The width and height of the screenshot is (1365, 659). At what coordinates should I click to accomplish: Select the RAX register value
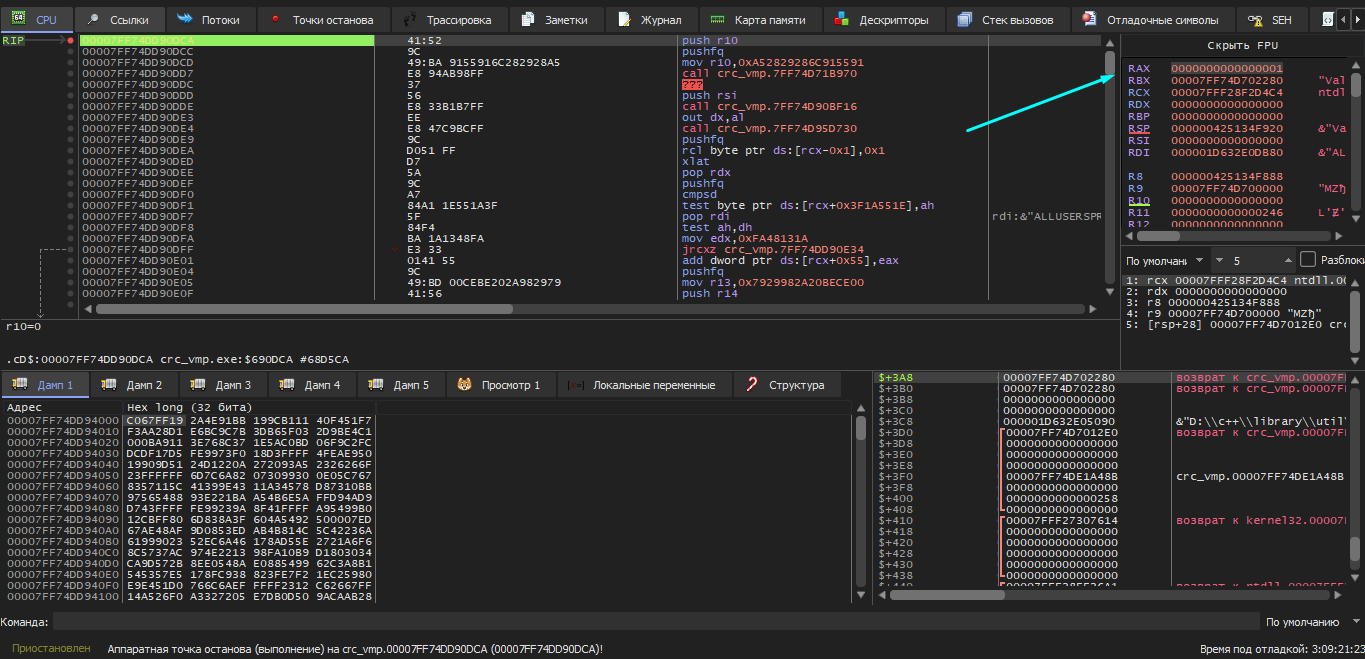(x=1227, y=68)
